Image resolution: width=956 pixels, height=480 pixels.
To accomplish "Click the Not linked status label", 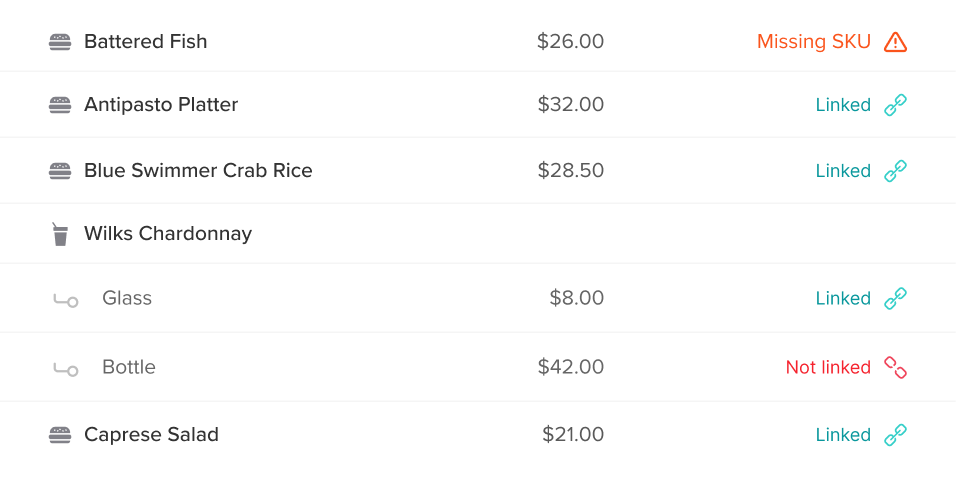I will [x=828, y=367].
